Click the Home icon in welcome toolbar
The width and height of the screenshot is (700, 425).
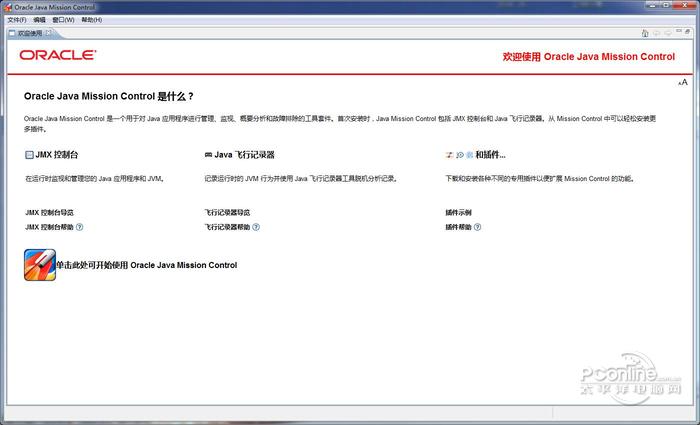(x=645, y=33)
